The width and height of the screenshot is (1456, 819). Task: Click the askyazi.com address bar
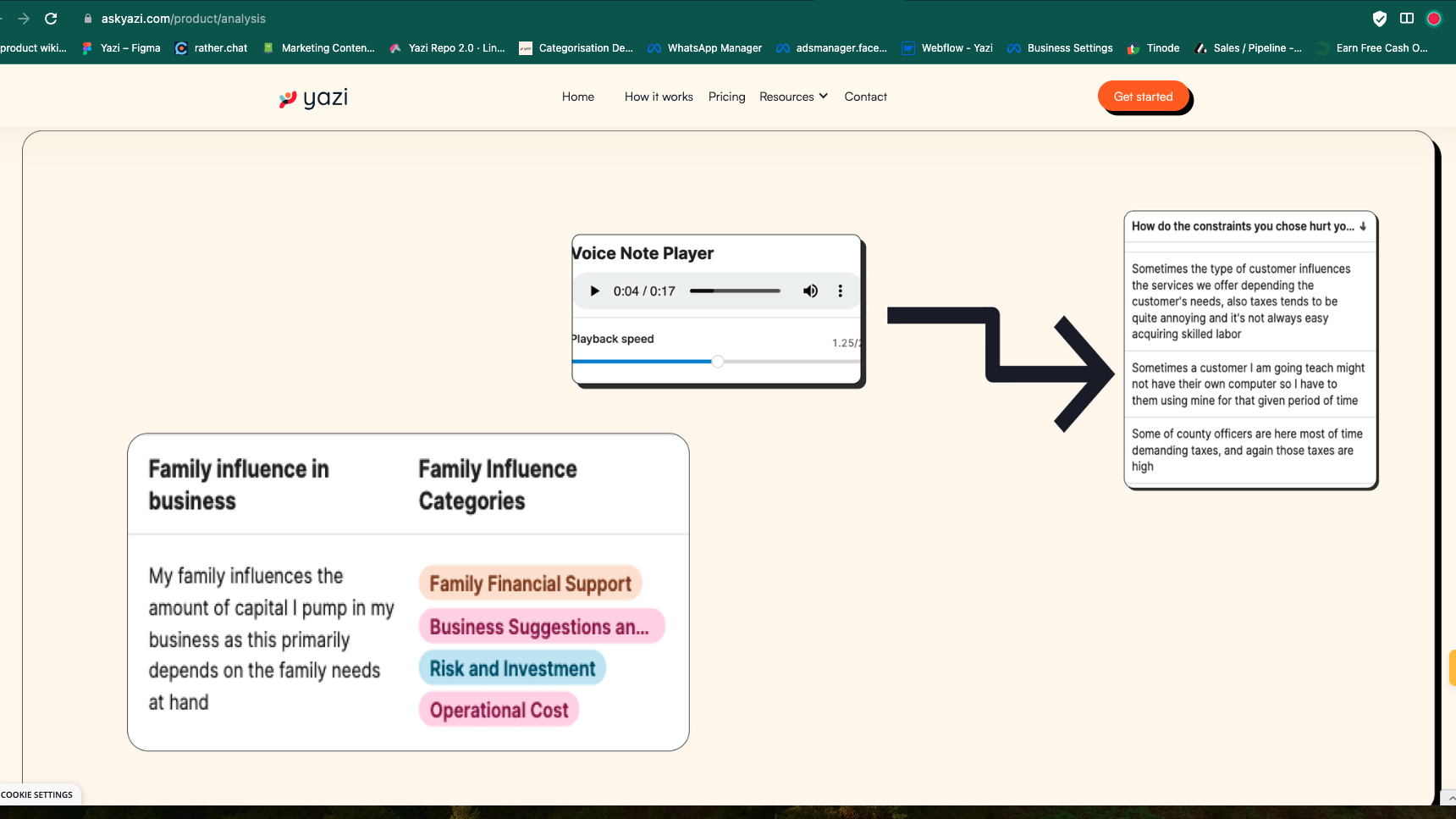[x=183, y=19]
